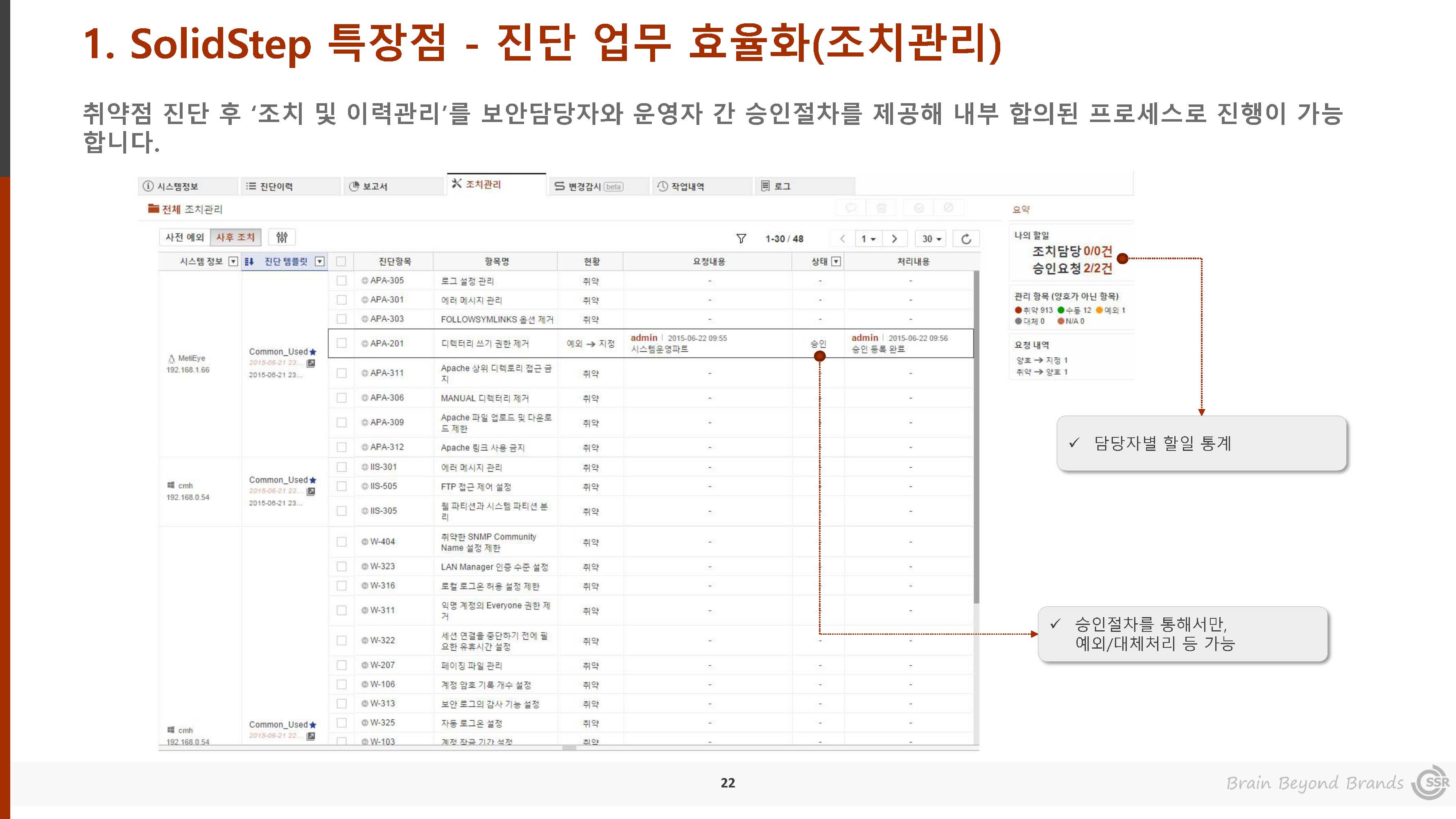Click the refresh icon

[x=966, y=238]
